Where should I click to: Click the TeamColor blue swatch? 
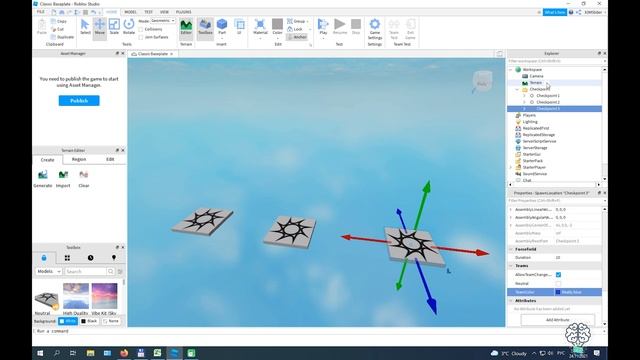(558, 292)
